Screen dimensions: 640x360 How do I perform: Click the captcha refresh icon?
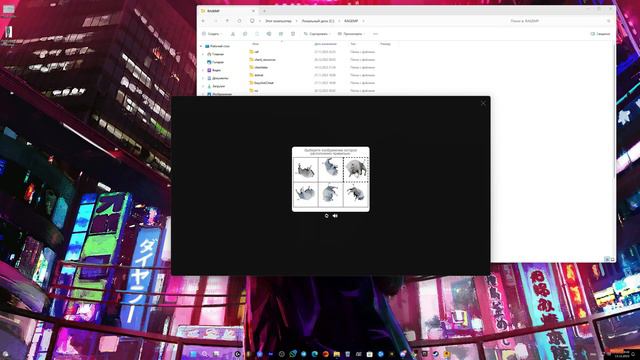click(326, 216)
